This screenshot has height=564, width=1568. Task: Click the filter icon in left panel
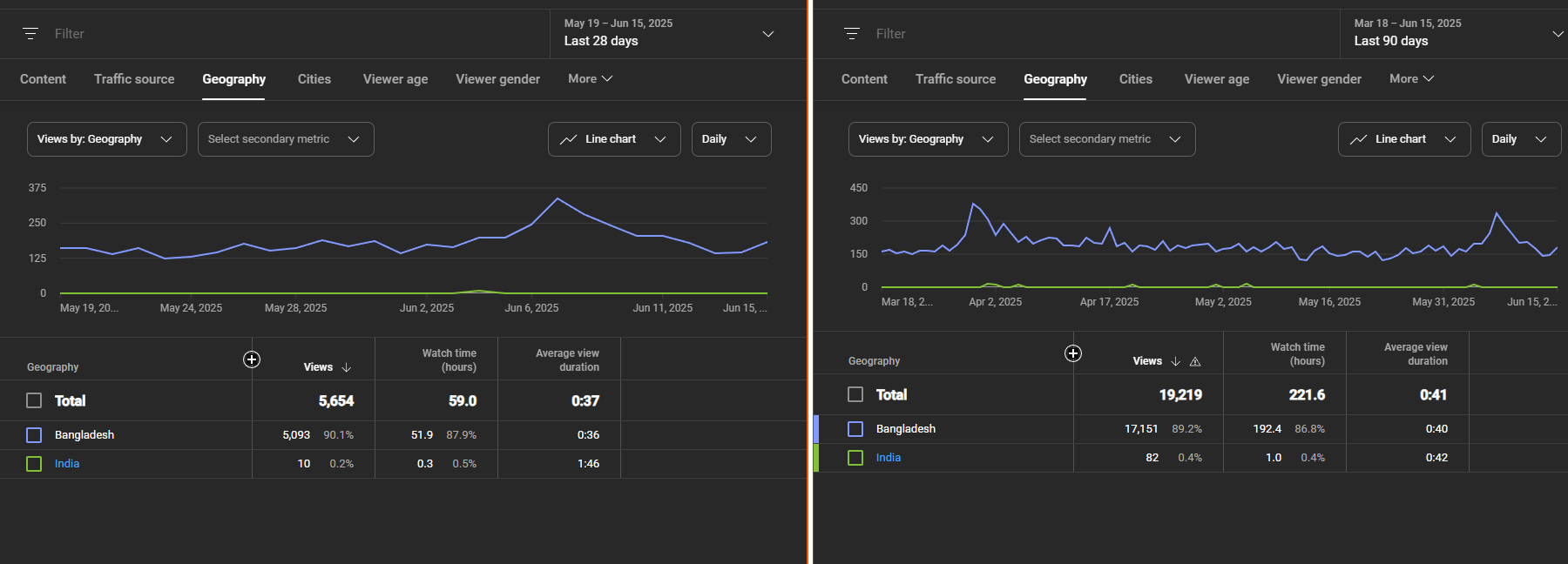point(30,34)
